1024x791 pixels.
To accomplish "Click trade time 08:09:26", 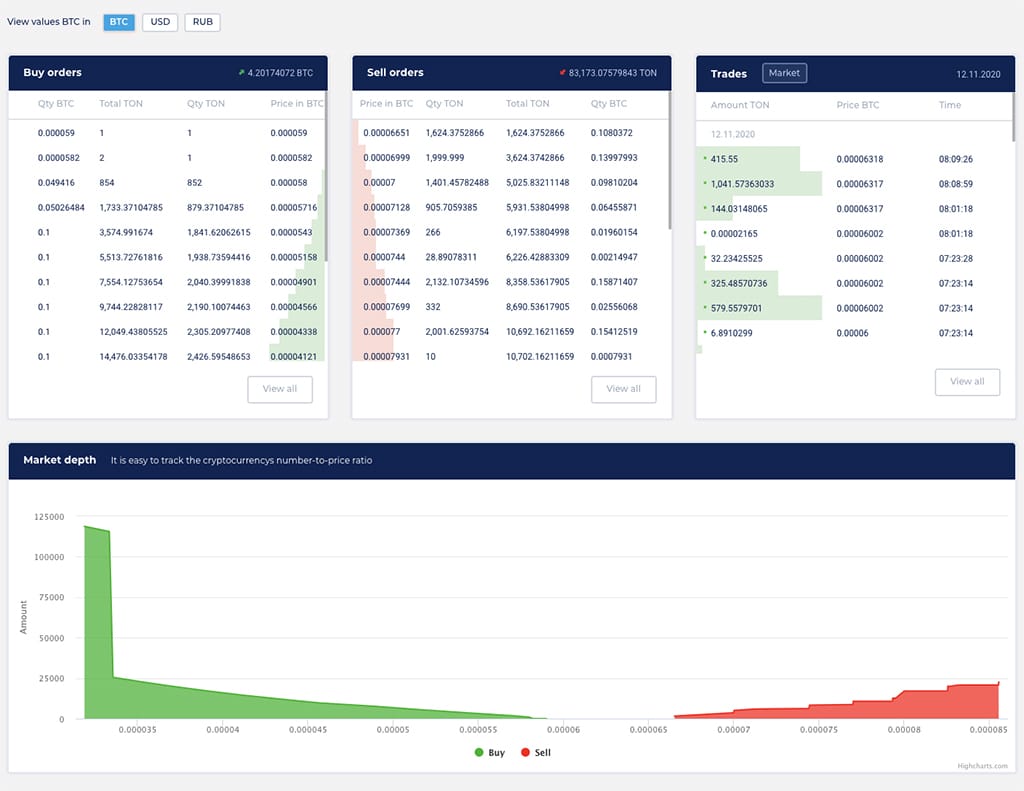I will (955, 159).
